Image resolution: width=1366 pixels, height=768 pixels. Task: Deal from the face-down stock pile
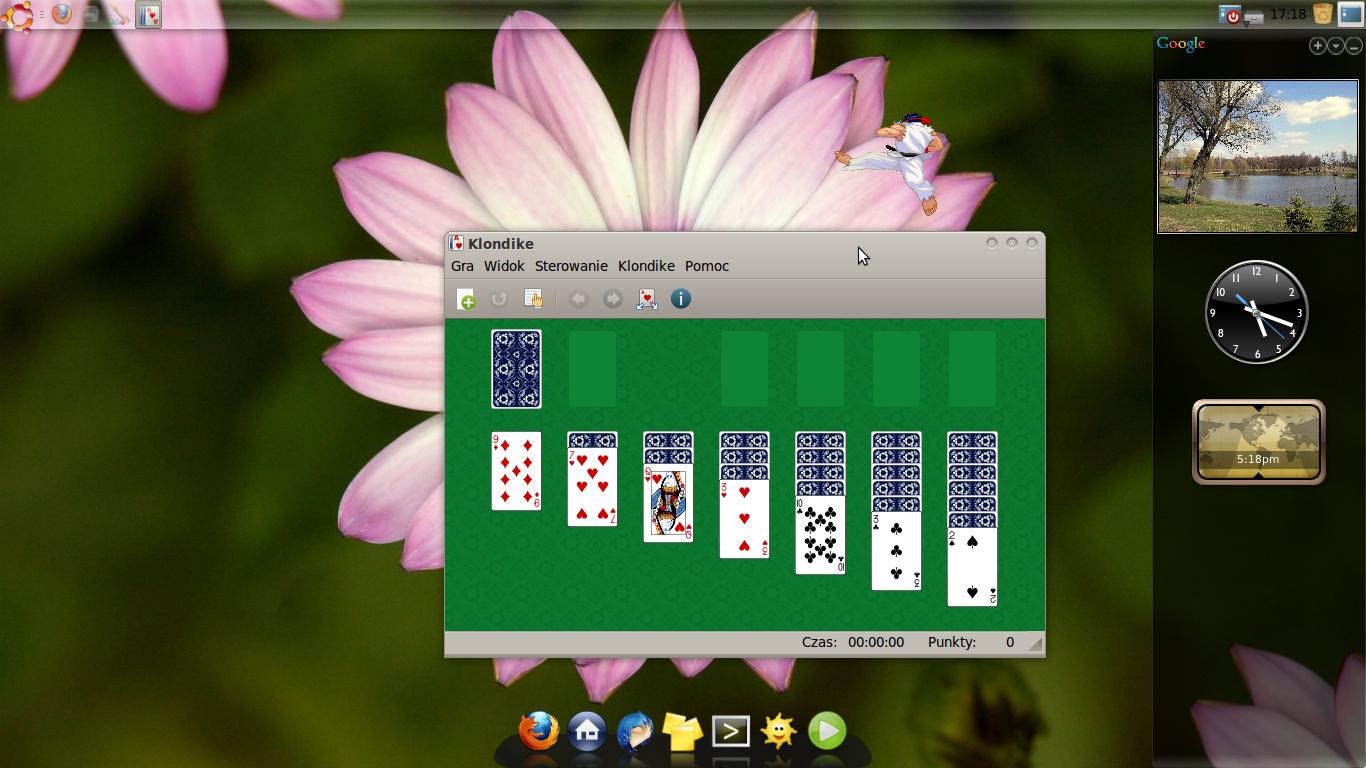tap(516, 369)
